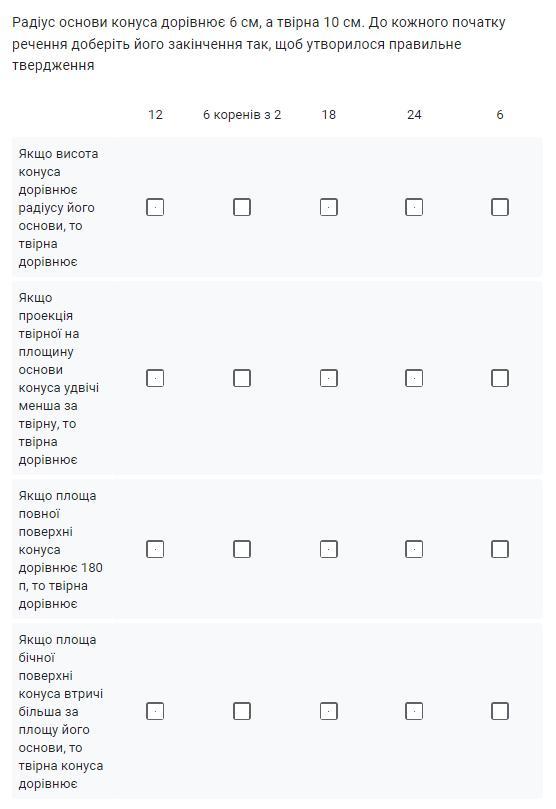Check 18 for the projection of slant row
This screenshot has height=809, width=556.
tap(329, 378)
